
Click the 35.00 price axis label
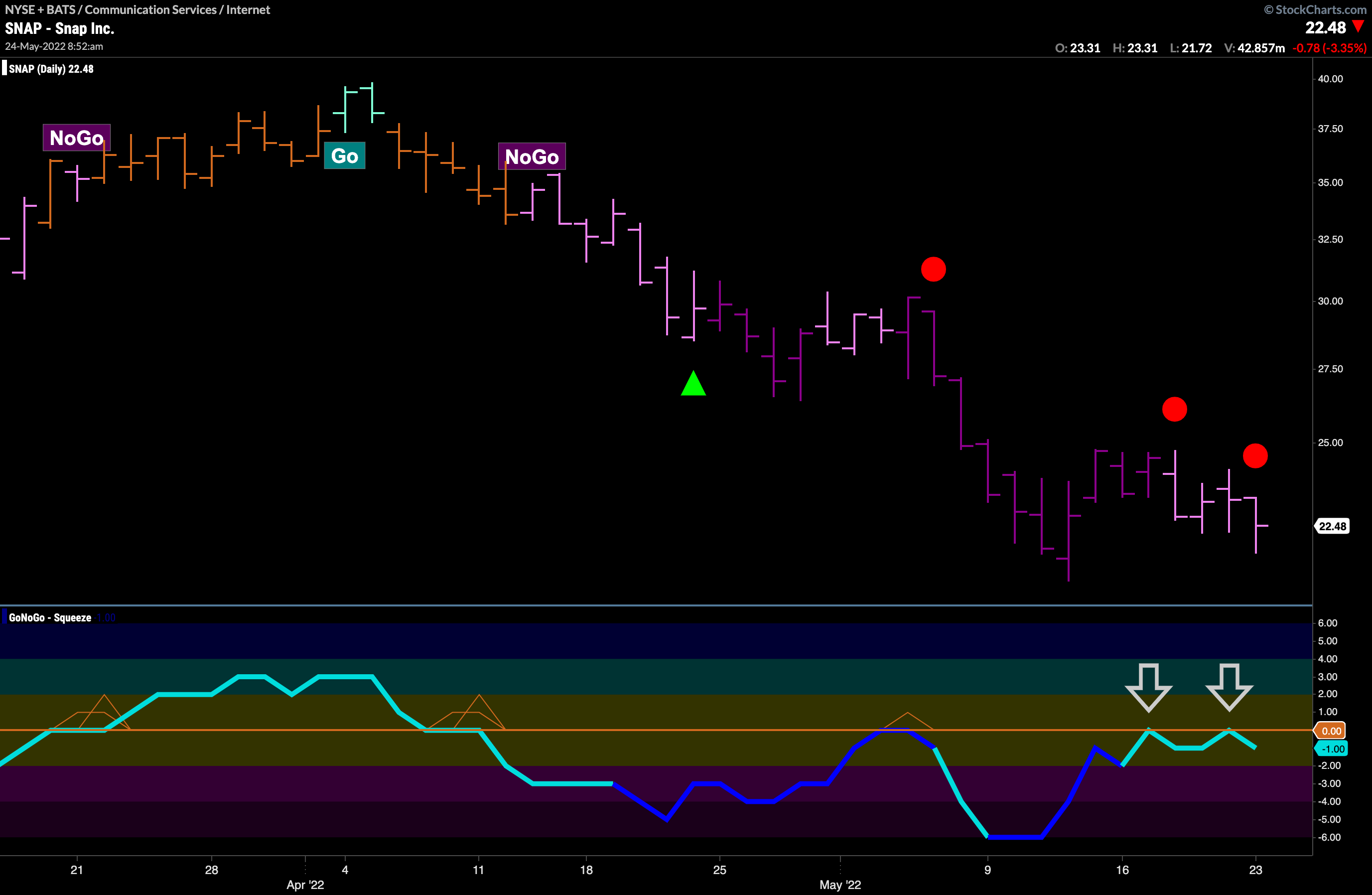1331,182
